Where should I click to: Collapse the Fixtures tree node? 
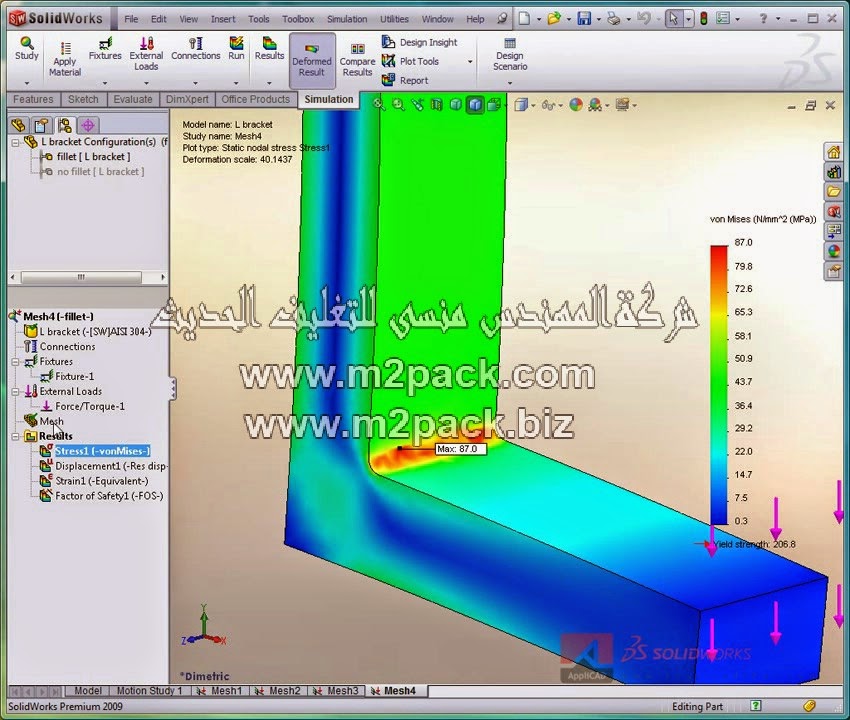(x=16, y=362)
